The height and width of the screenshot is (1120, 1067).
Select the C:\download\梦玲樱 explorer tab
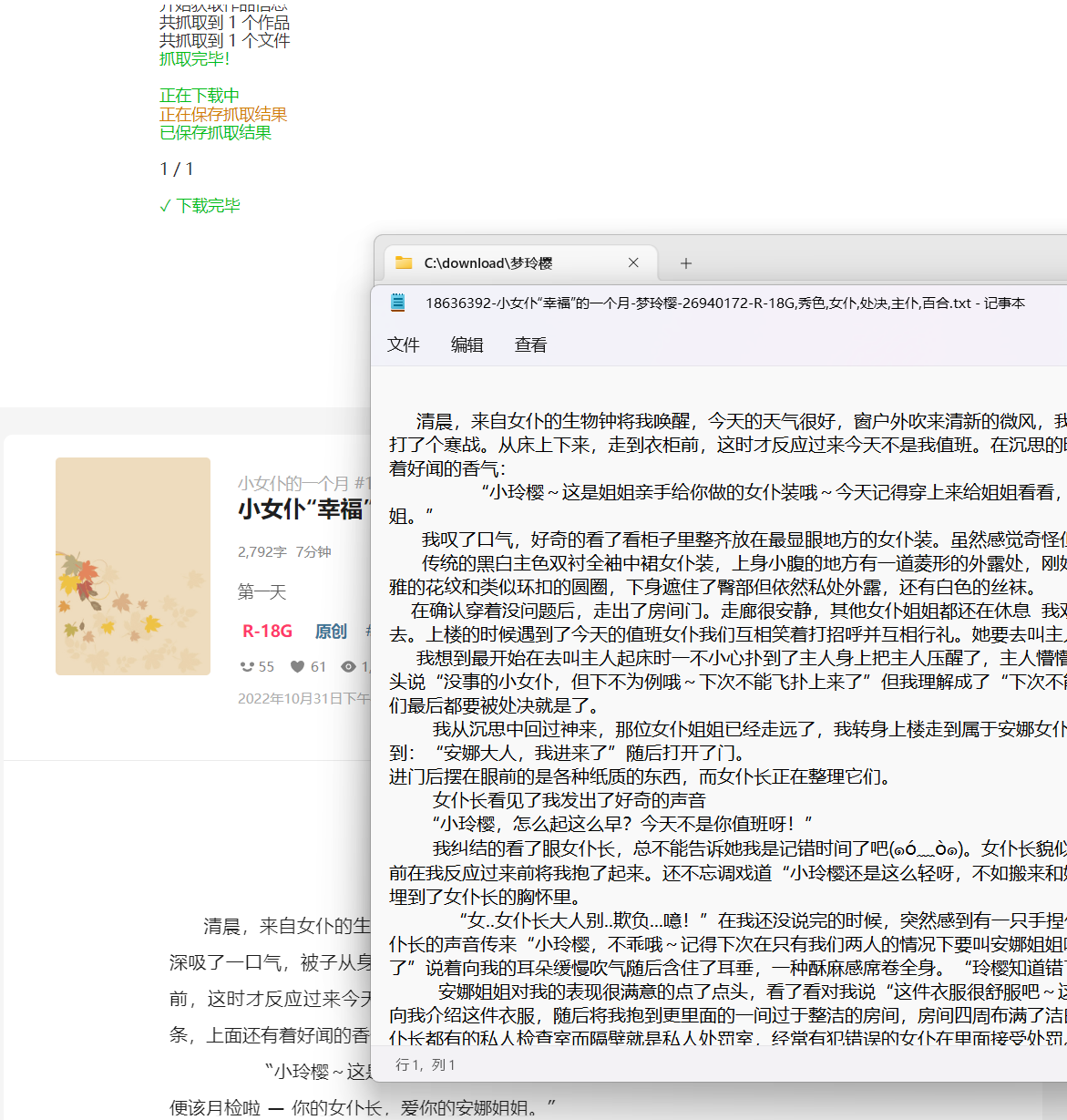(x=520, y=262)
